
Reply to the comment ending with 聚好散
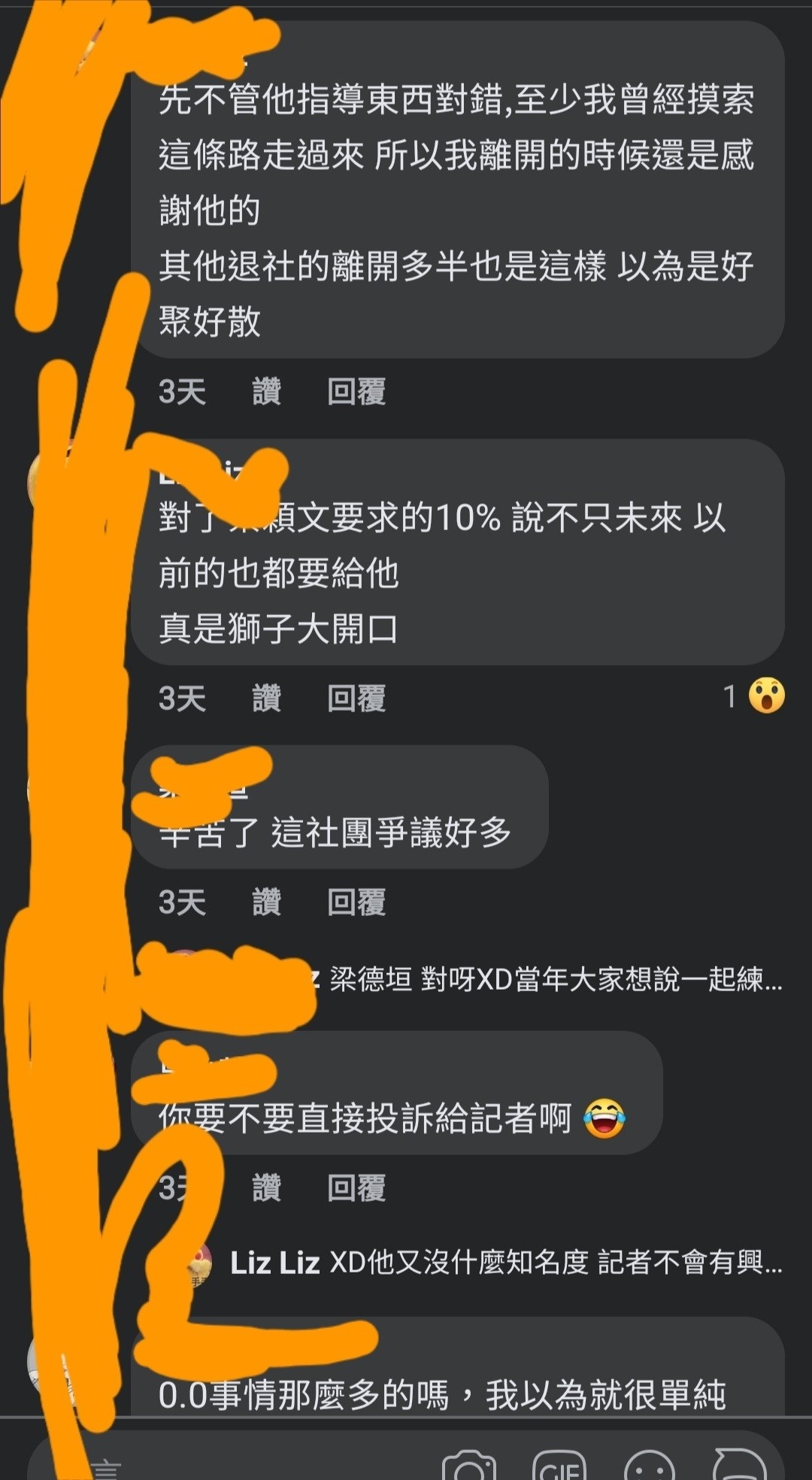coord(356,392)
